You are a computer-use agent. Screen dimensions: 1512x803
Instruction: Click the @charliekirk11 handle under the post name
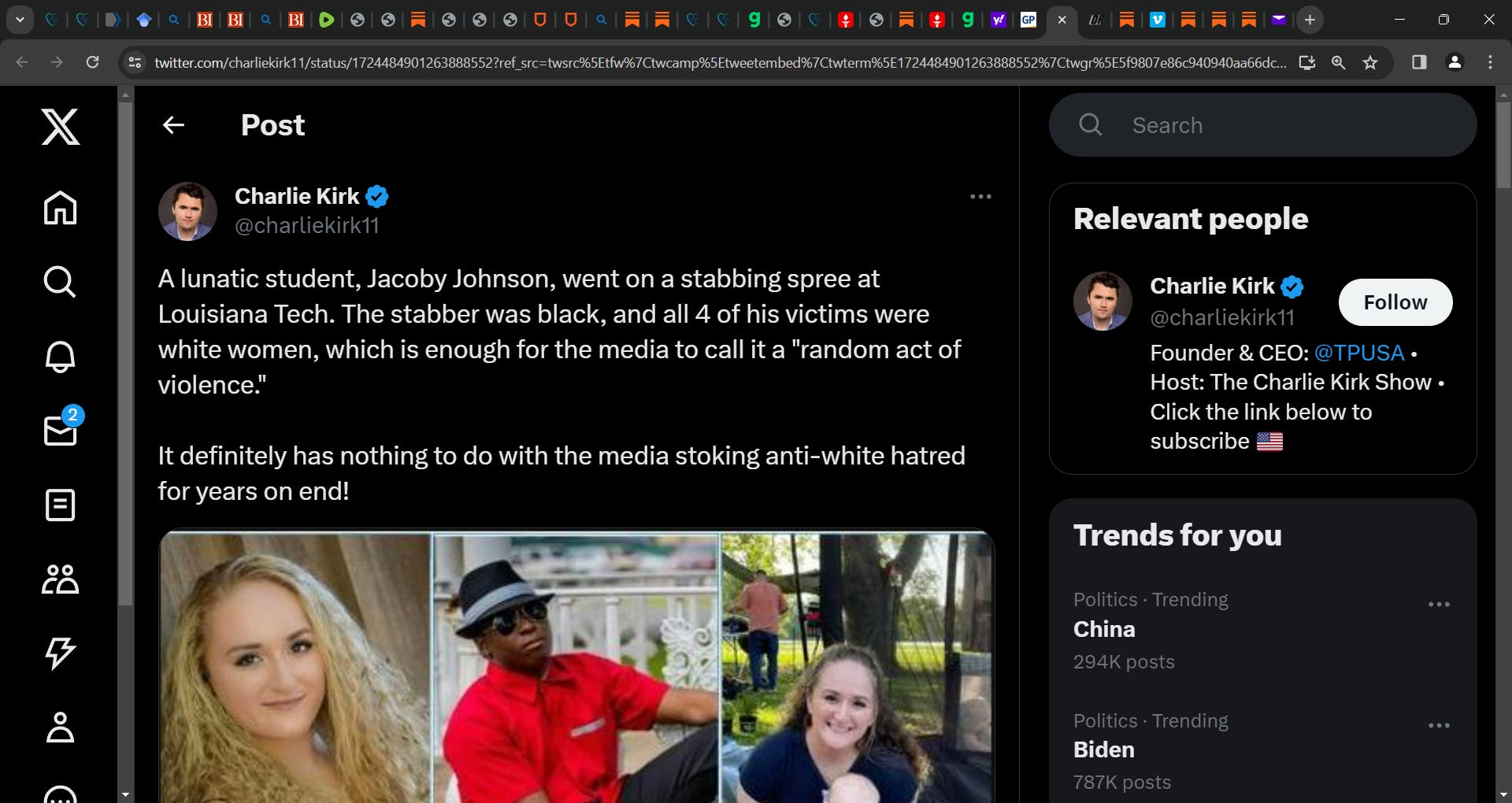click(307, 226)
